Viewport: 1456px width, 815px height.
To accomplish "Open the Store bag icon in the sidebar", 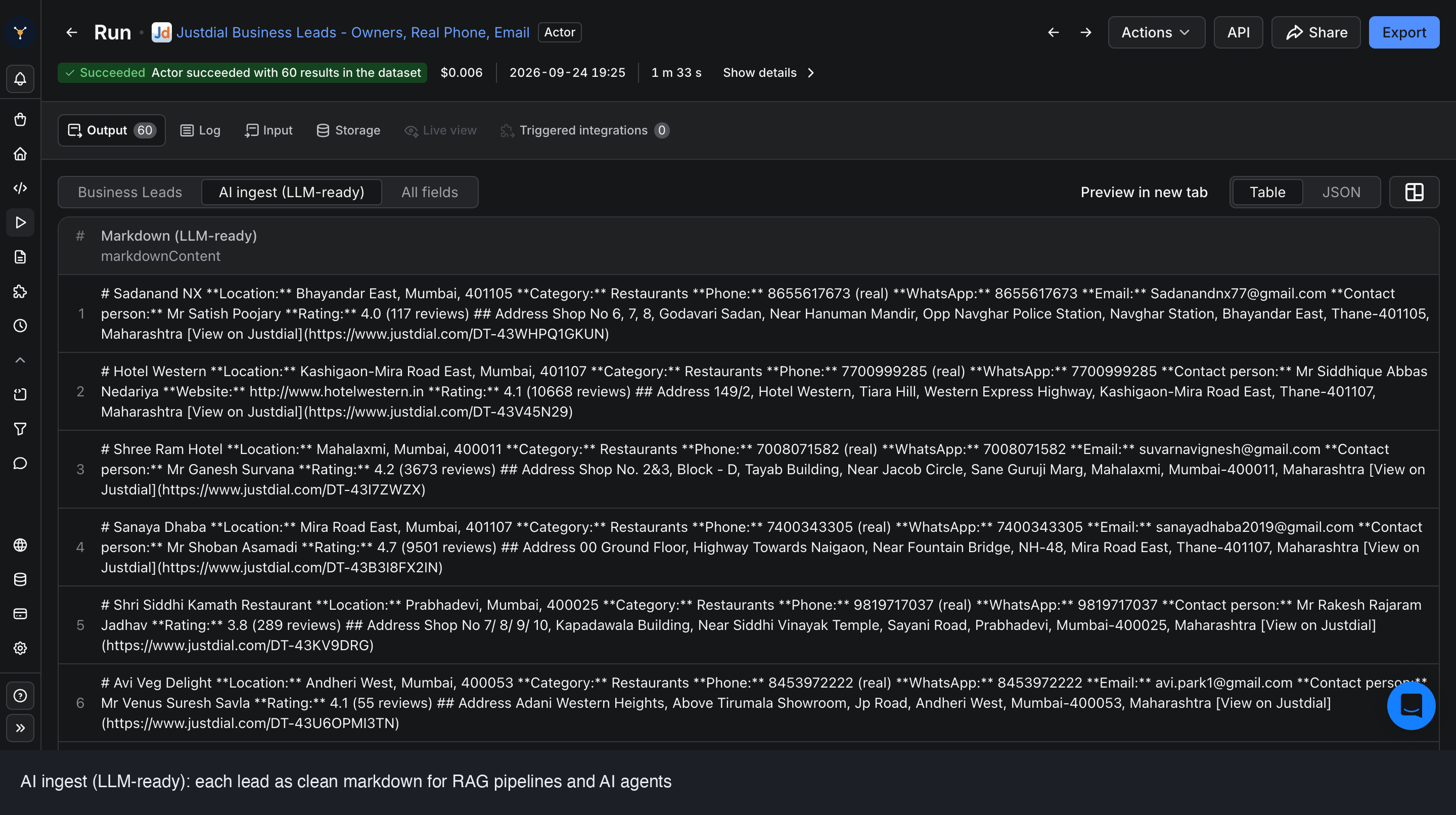I will click(20, 119).
